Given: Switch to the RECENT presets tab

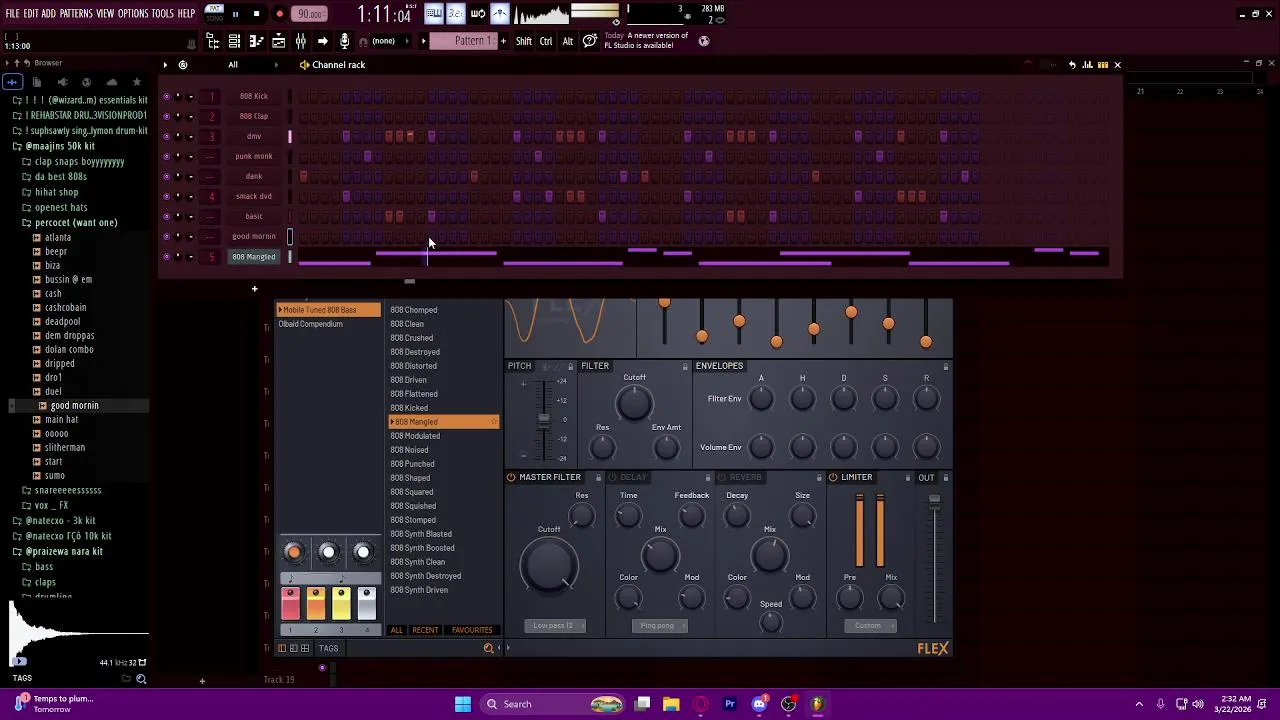Looking at the screenshot, I should 425,631.
